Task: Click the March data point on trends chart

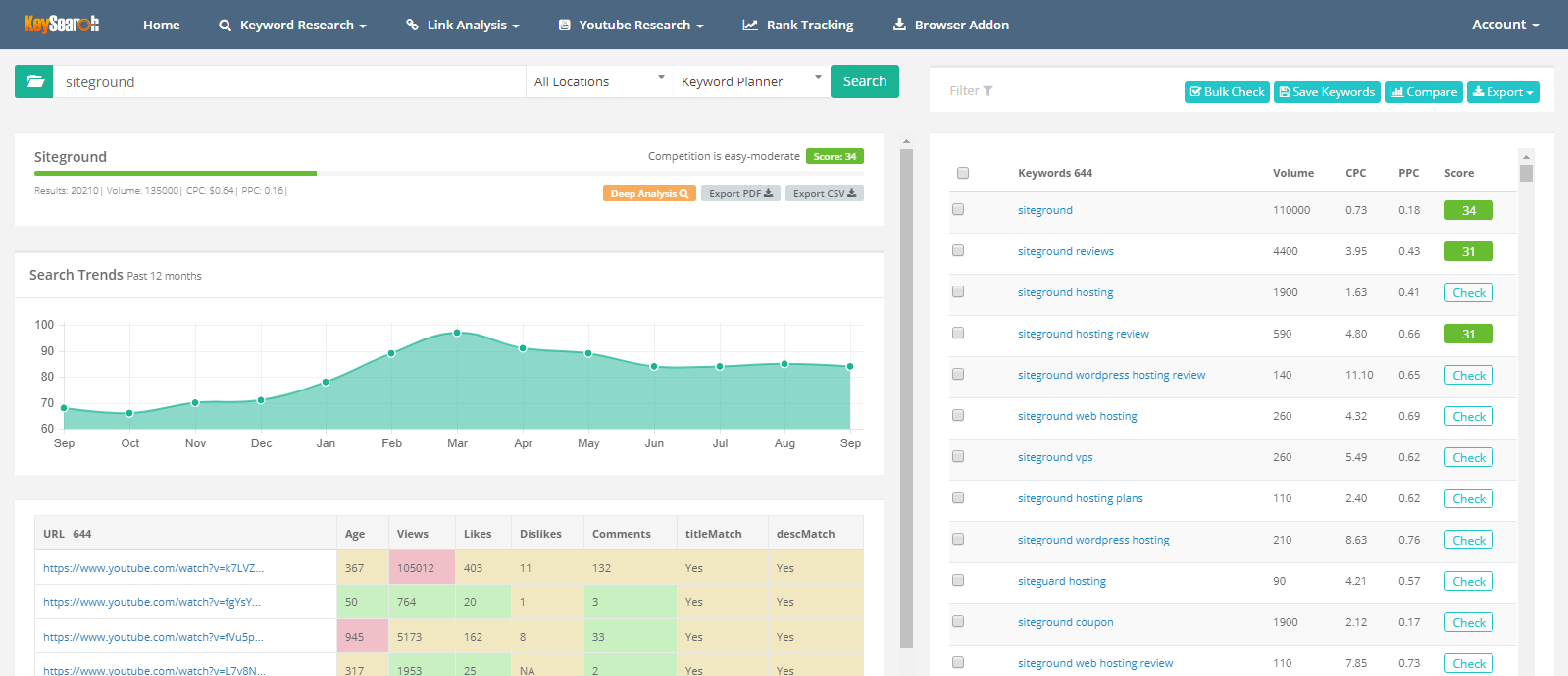Action: click(x=457, y=333)
